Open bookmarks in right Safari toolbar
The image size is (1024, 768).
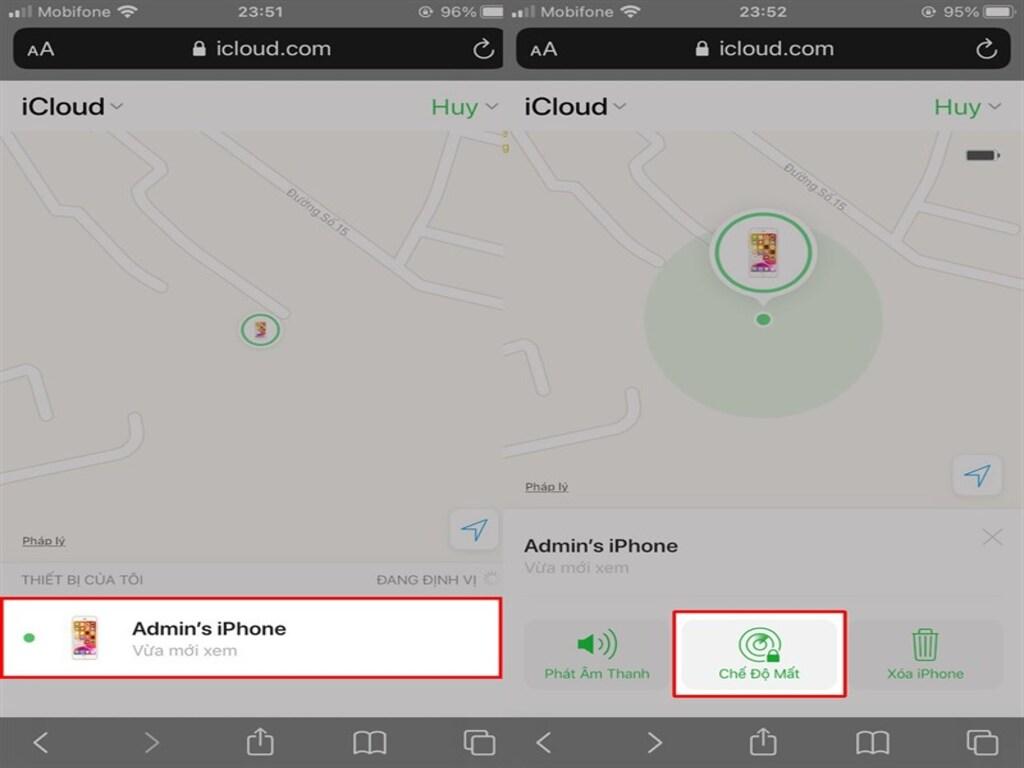[872, 743]
